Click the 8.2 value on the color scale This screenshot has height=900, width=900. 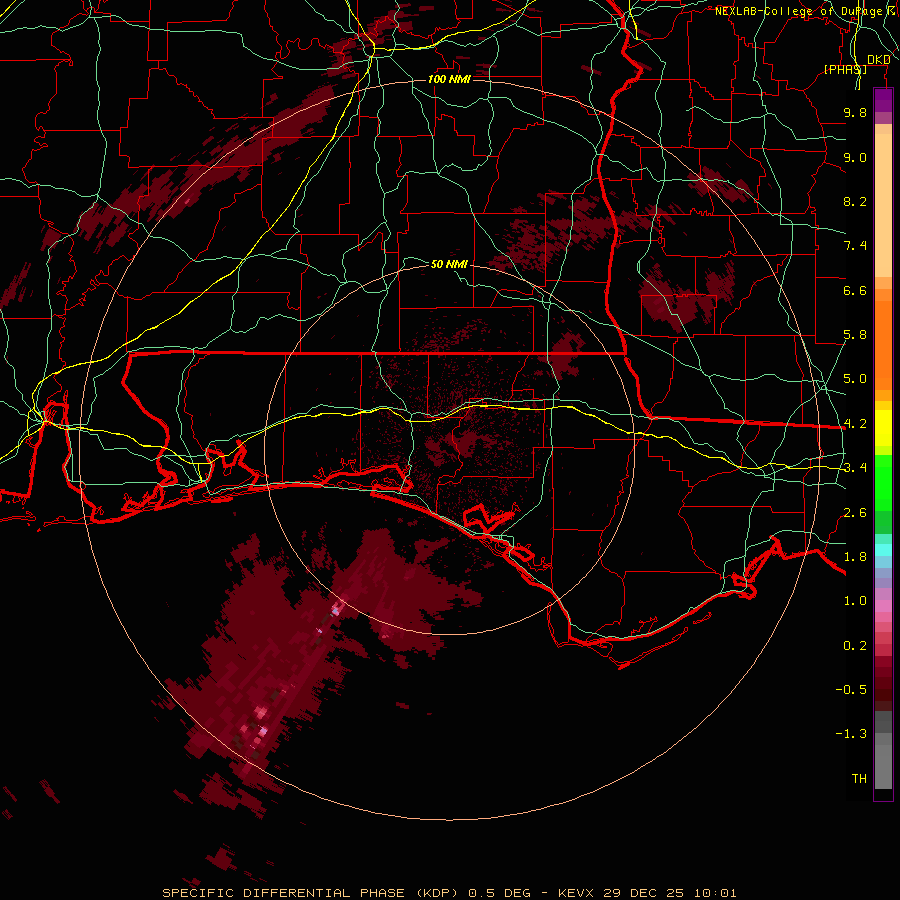tap(855, 201)
